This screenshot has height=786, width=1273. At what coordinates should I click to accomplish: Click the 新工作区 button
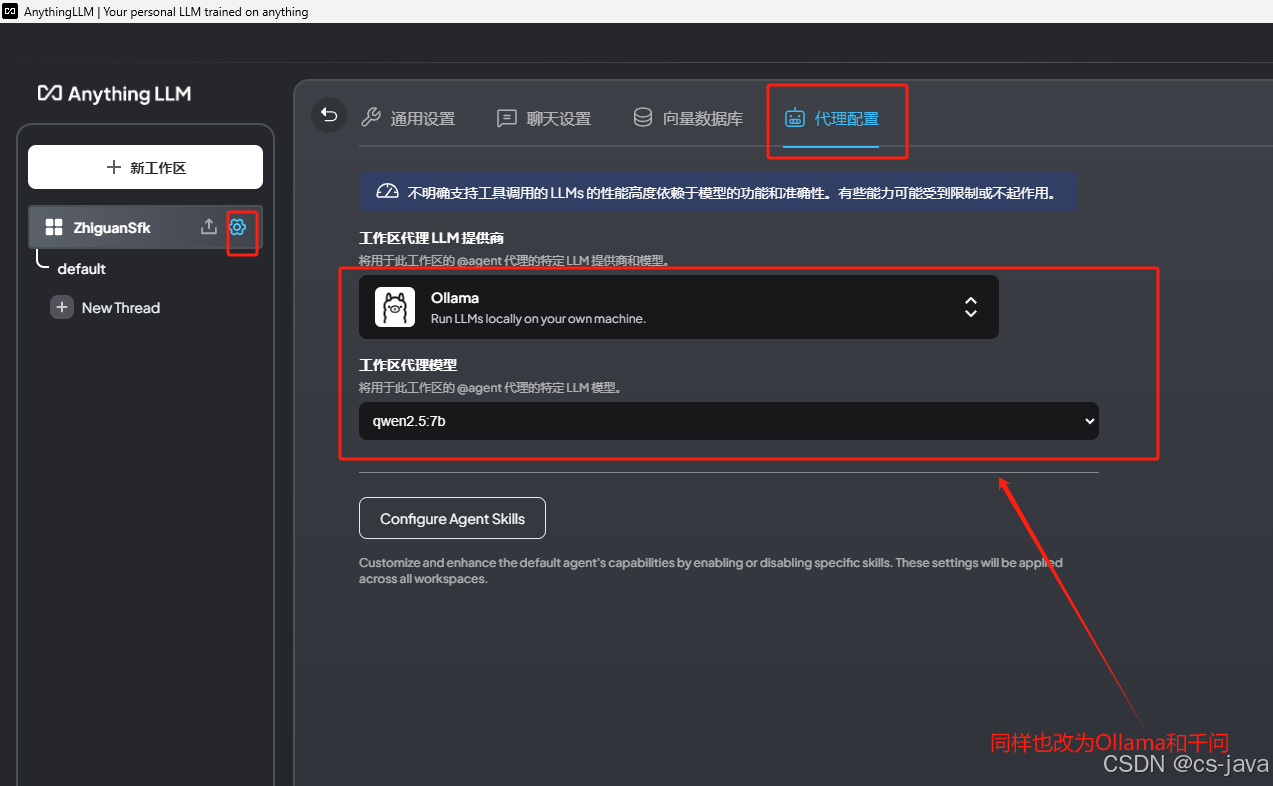[145, 167]
